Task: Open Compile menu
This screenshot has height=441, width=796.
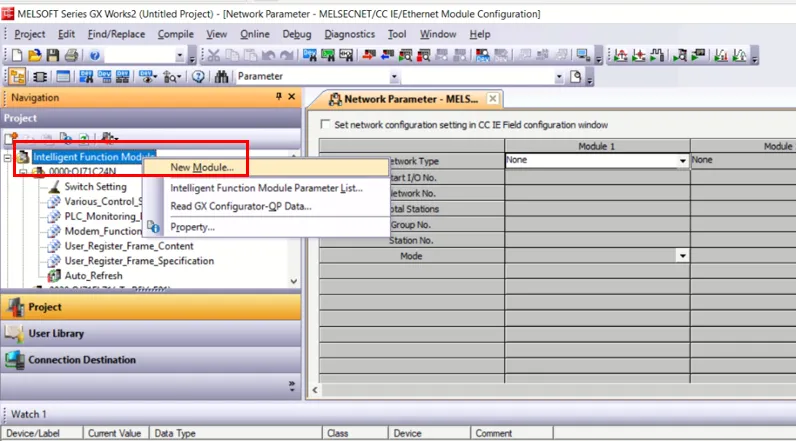Action: 175,34
